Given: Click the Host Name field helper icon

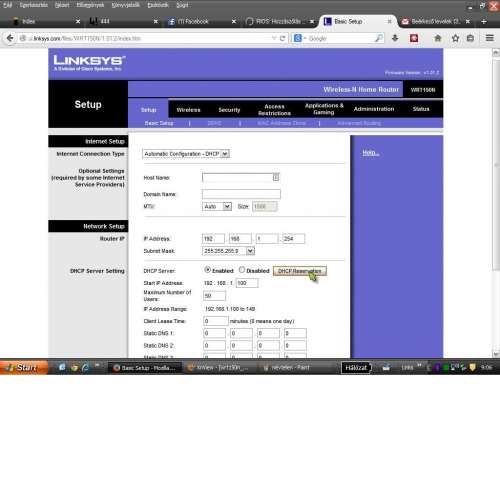Looking at the screenshot, I should [x=276, y=178].
